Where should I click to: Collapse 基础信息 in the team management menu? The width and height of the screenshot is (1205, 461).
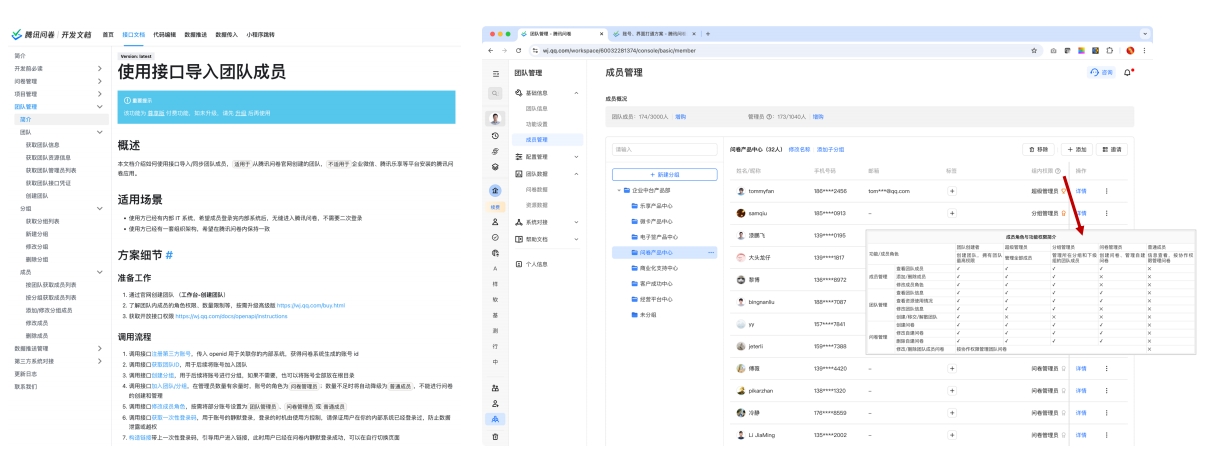pos(576,93)
